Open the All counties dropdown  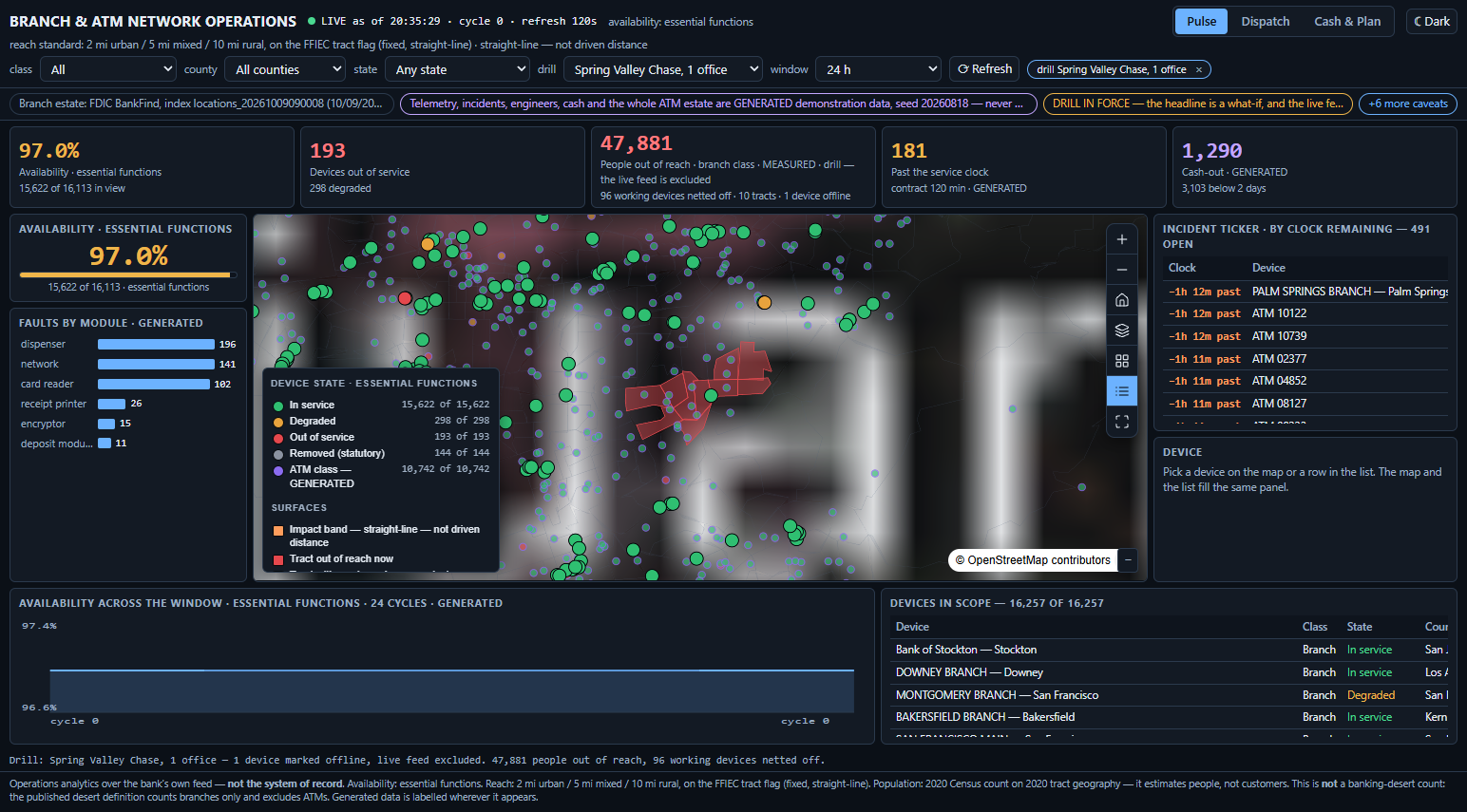click(x=285, y=69)
